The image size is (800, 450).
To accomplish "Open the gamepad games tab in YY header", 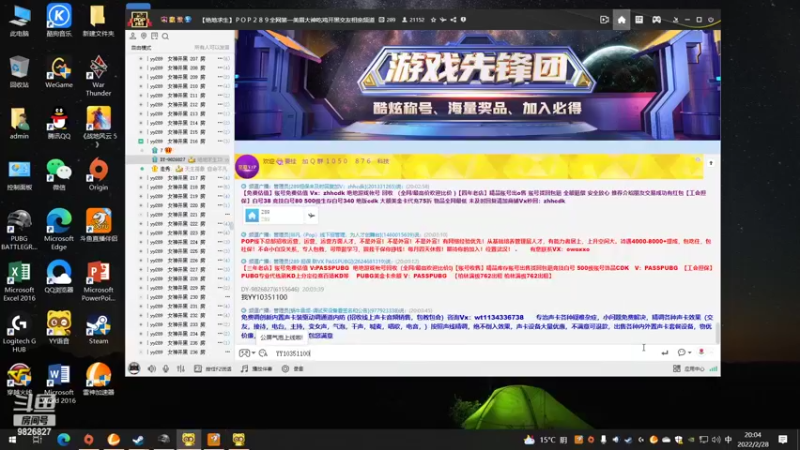I will (657, 20).
